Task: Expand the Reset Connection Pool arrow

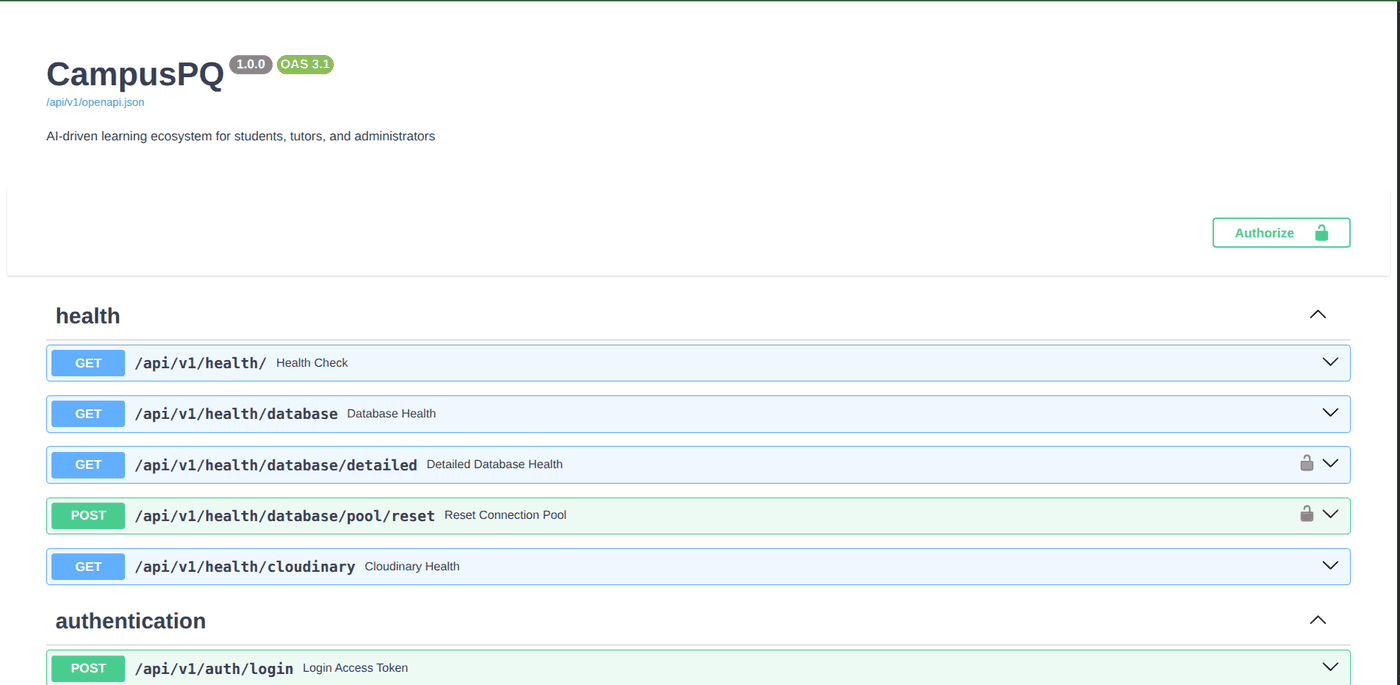Action: click(1330, 515)
